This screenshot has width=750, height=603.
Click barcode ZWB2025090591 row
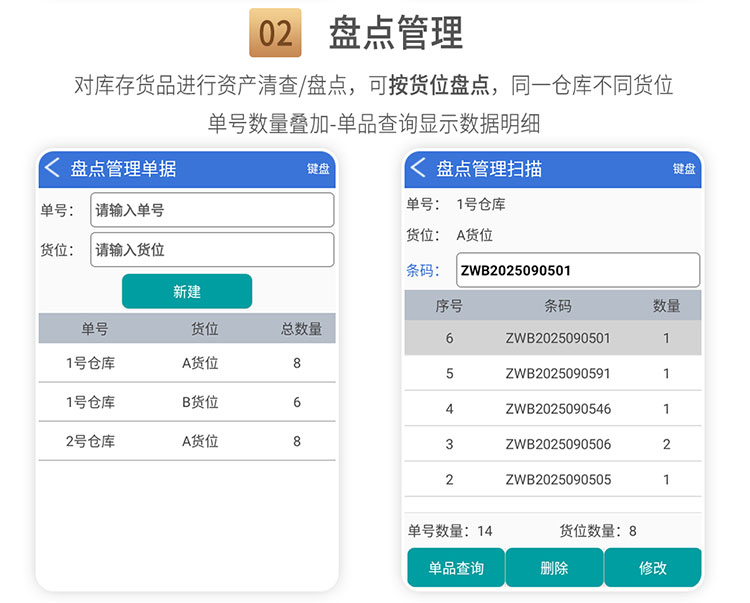tap(553, 373)
